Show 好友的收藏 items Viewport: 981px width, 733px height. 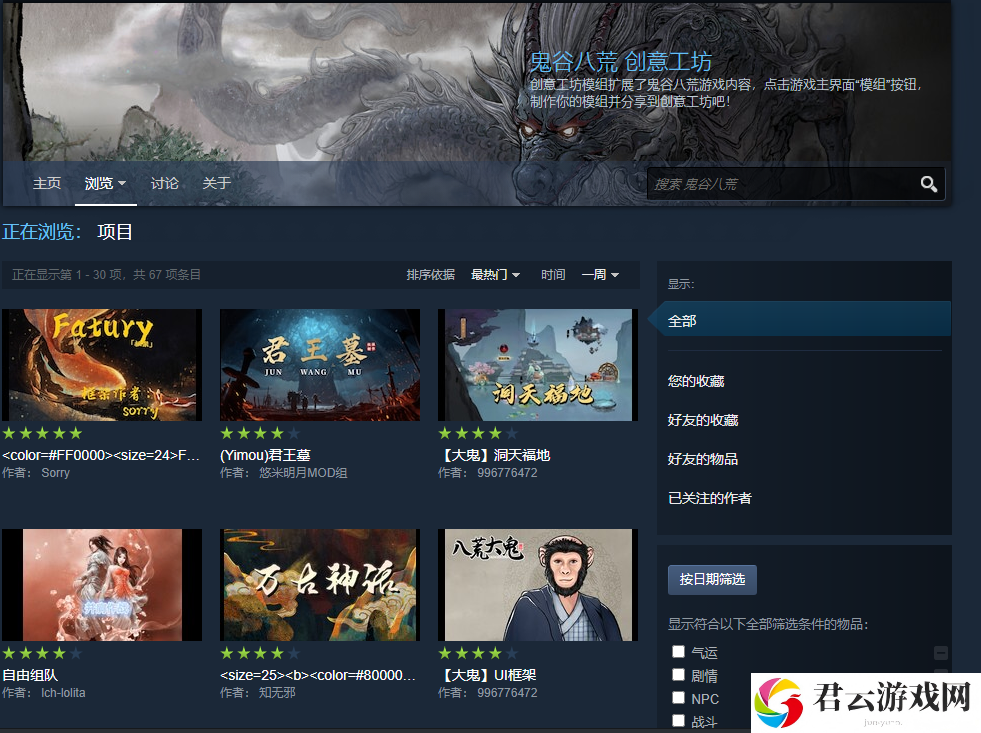coord(703,420)
